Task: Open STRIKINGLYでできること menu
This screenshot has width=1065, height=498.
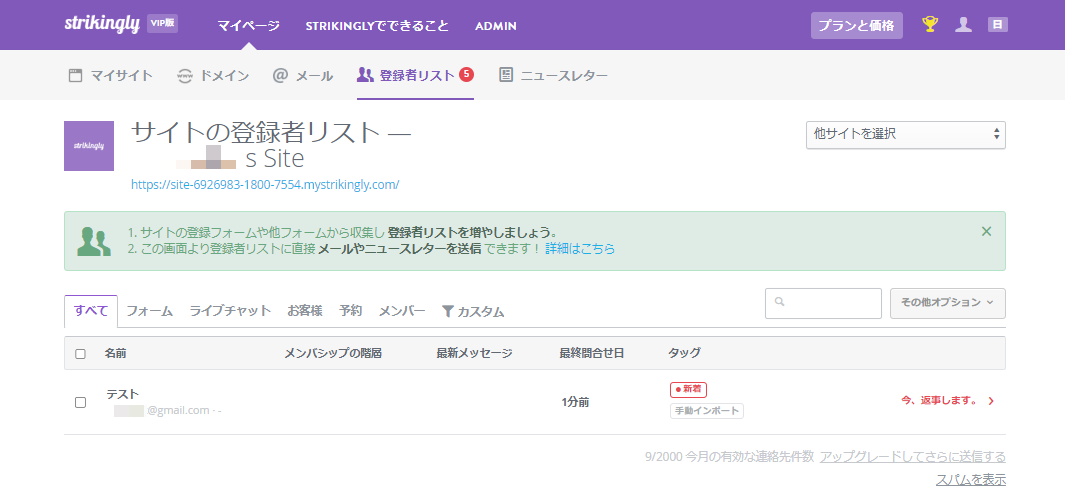Action: pos(377,26)
